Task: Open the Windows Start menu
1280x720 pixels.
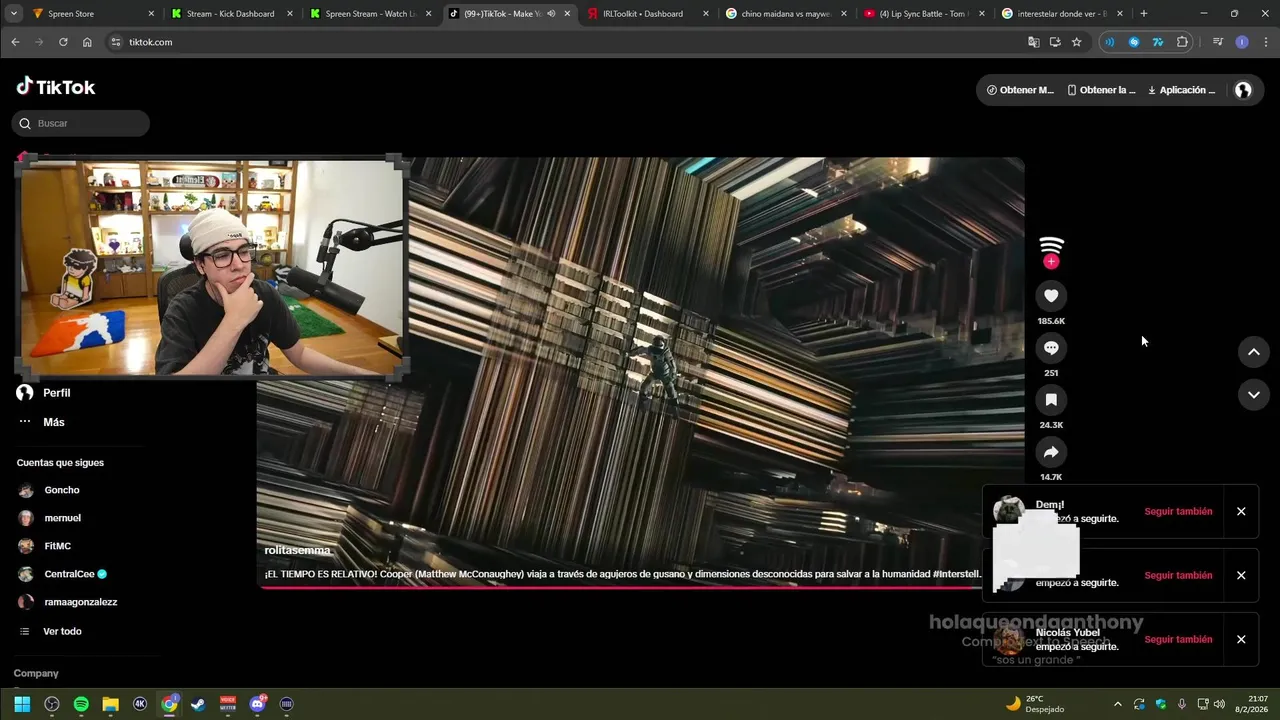Action: click(x=22, y=704)
